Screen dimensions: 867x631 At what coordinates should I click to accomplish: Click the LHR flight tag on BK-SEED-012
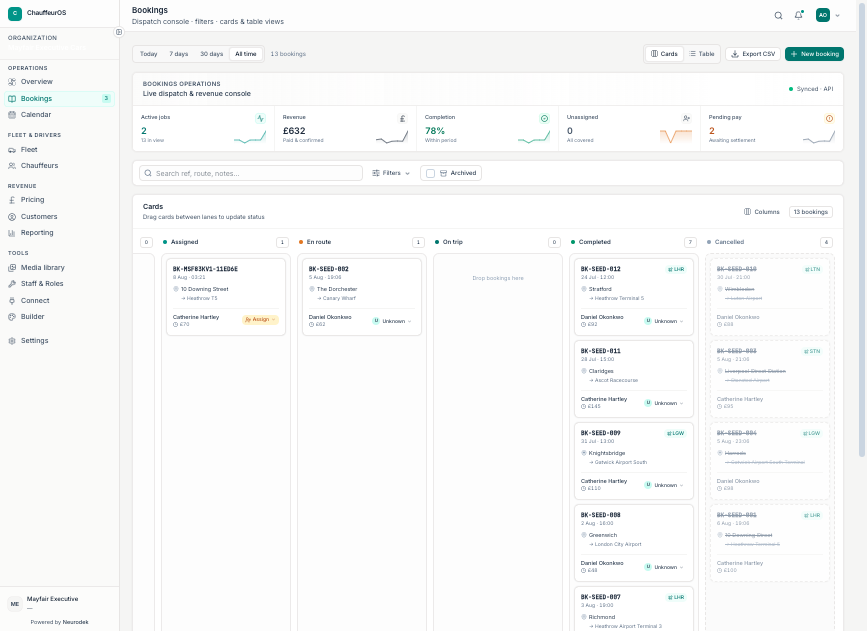click(x=676, y=269)
